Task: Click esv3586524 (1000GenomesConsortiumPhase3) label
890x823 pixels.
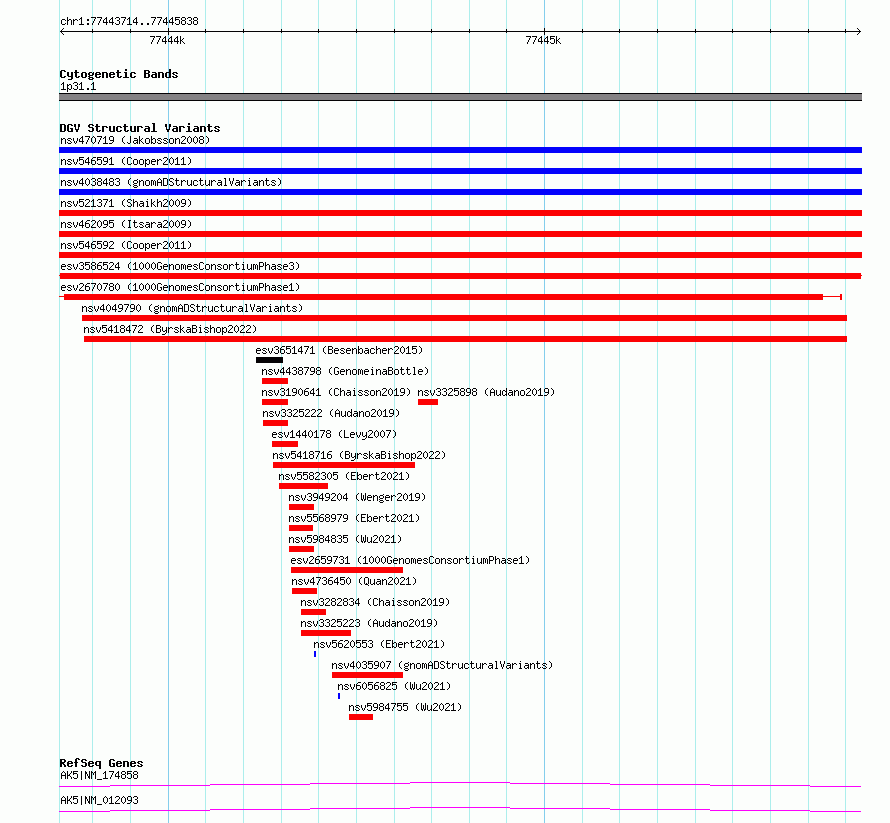Action: pyautogui.click(x=180, y=266)
